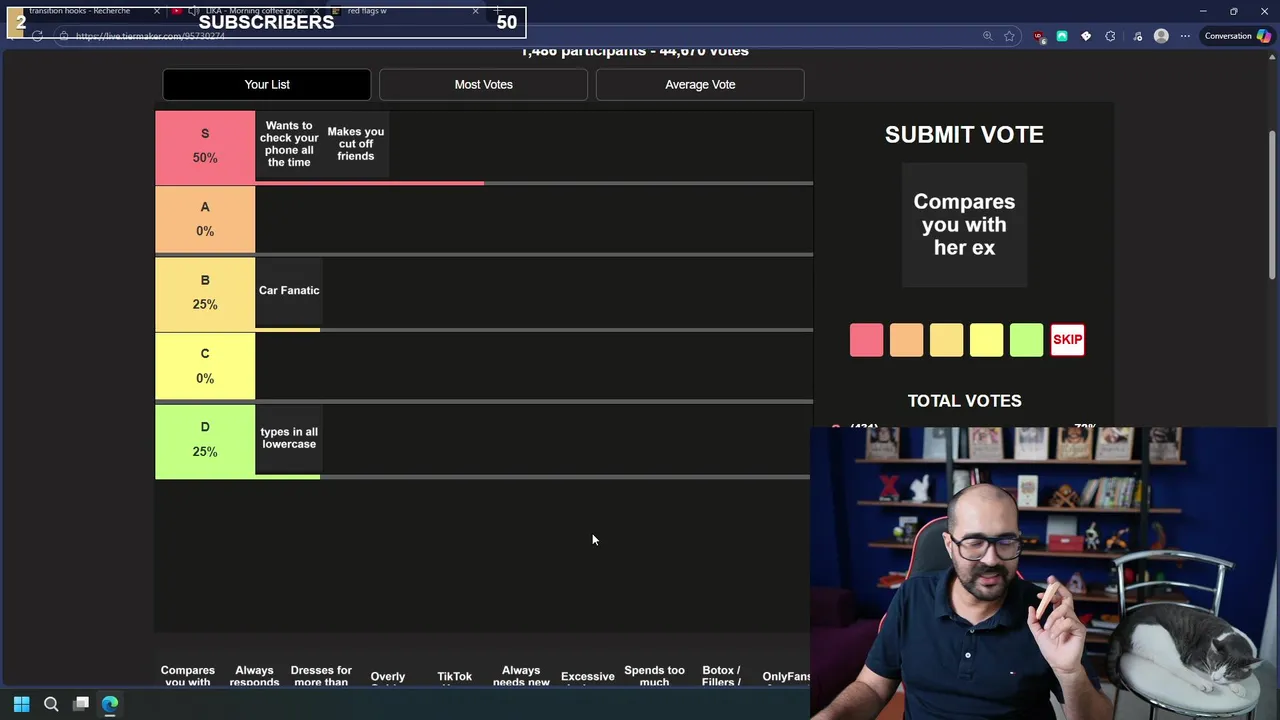Open the Task View taskbar icon

81,704
